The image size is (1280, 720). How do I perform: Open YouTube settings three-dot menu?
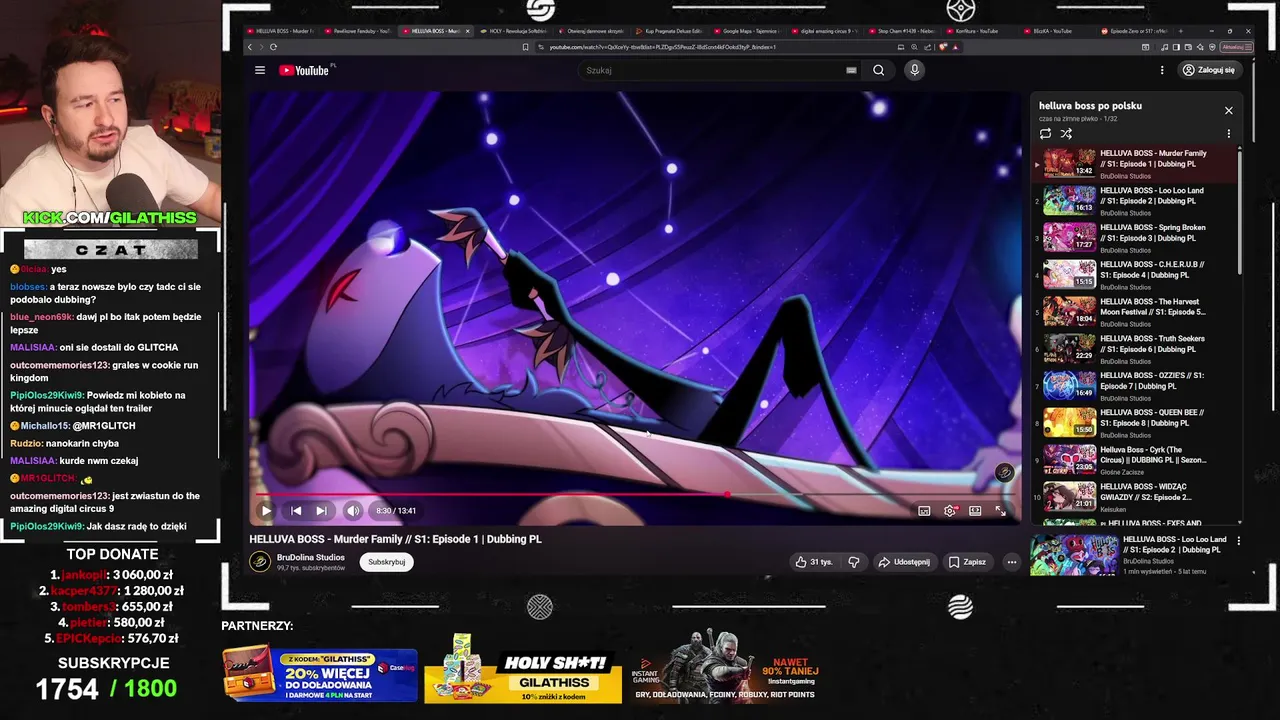(1162, 70)
